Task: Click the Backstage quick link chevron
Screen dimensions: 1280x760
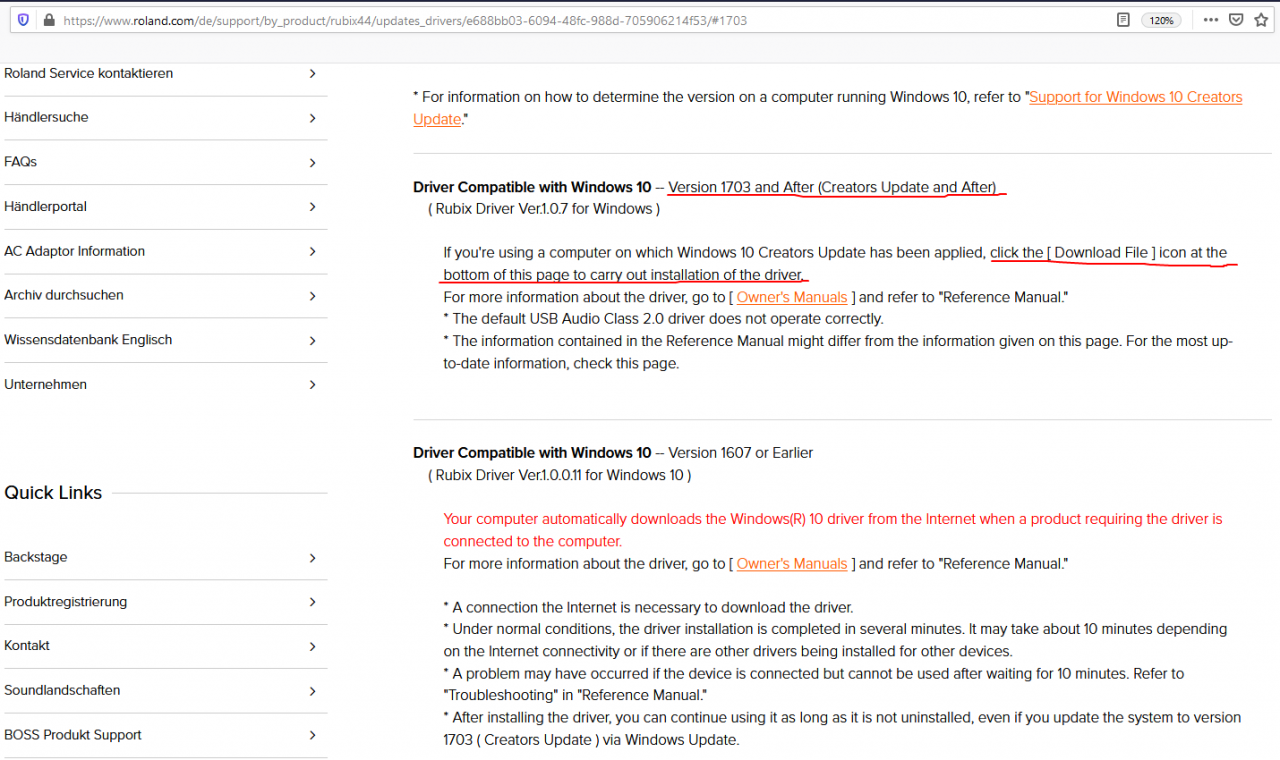Action: tap(313, 558)
